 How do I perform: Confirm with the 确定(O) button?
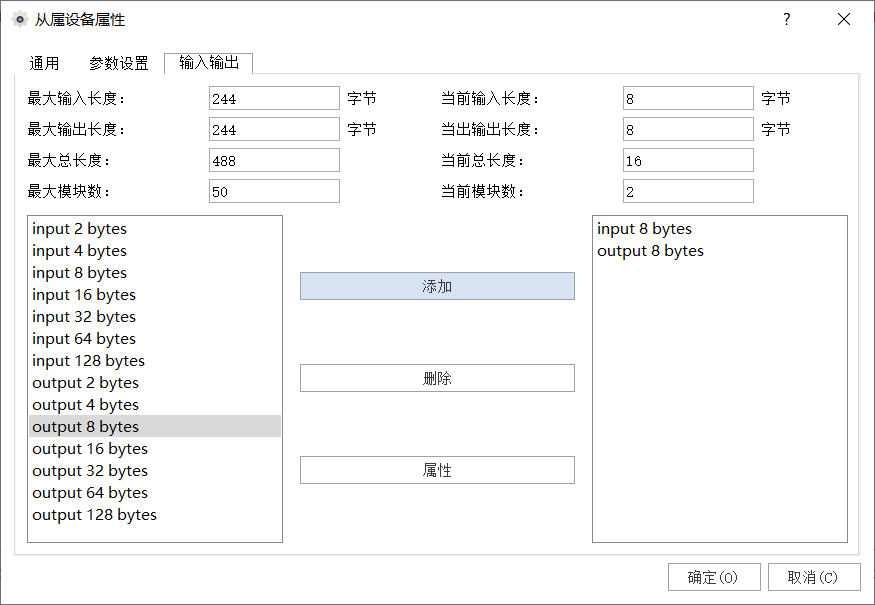click(714, 577)
